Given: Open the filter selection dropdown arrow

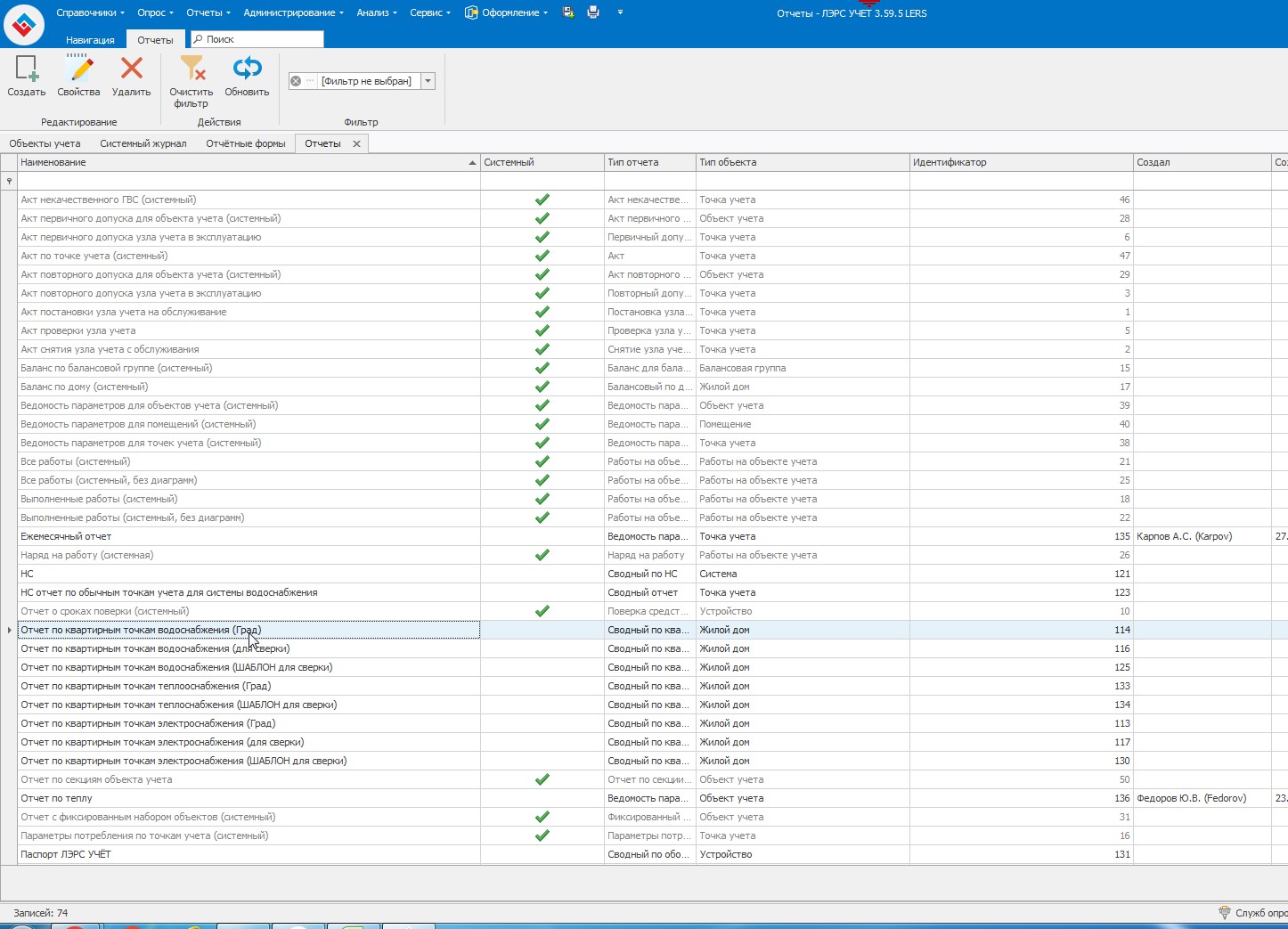Looking at the screenshot, I should click(428, 81).
